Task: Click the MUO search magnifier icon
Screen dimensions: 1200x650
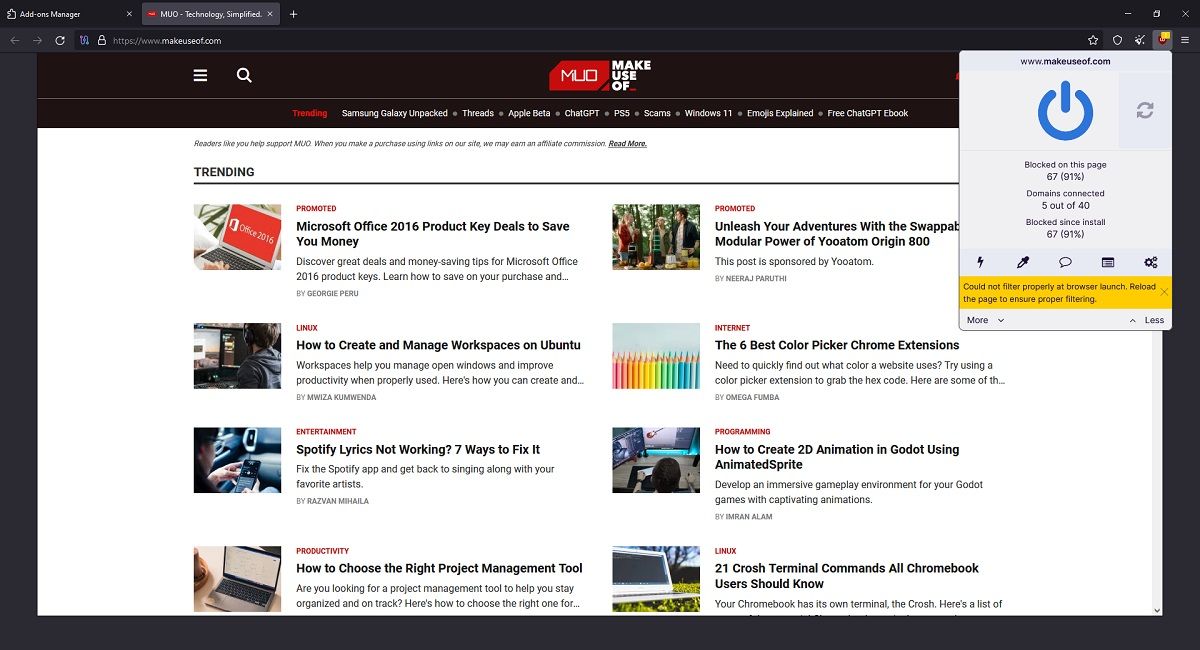Action: tap(244, 75)
